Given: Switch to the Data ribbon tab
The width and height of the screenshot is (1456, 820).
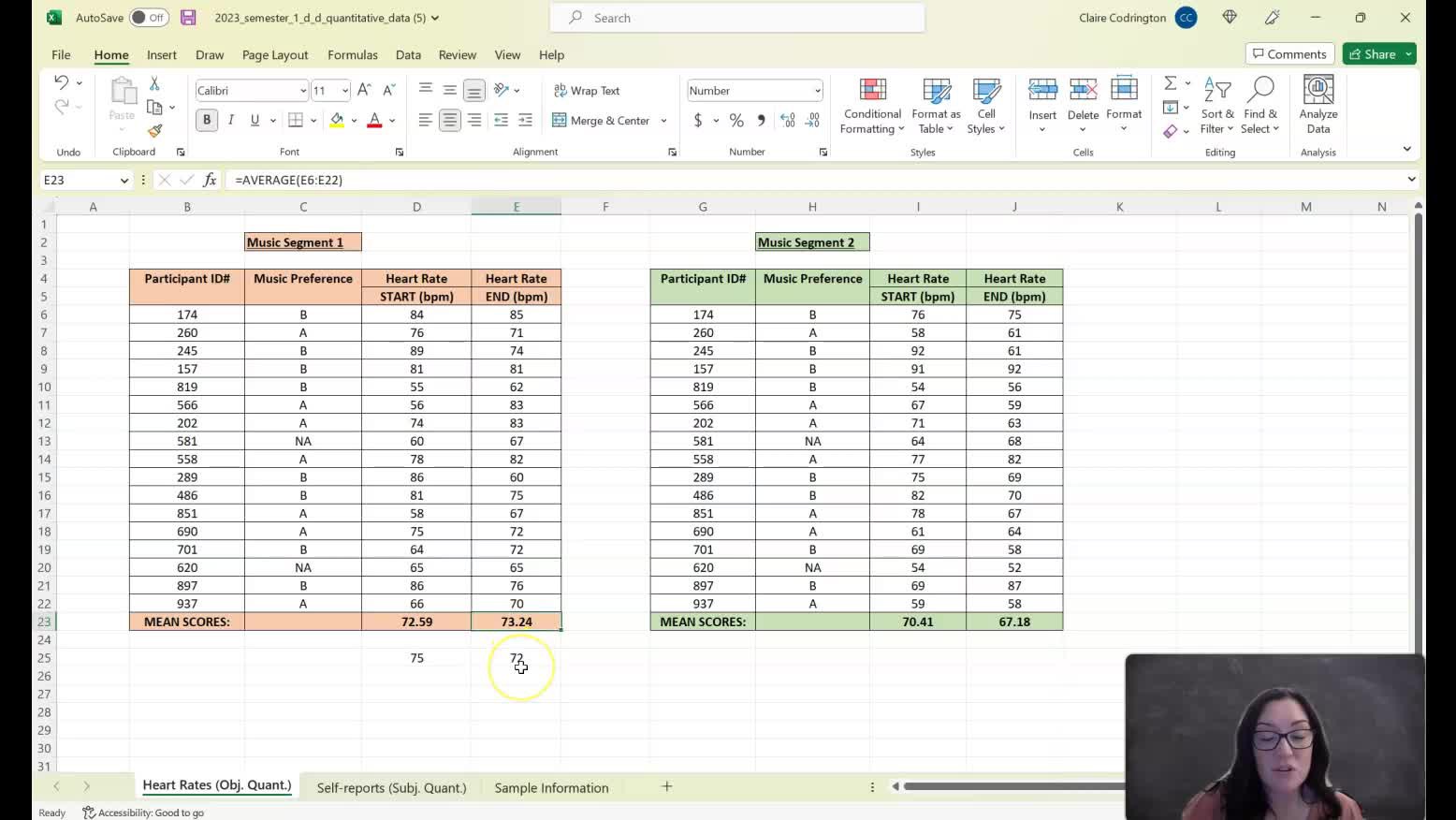Looking at the screenshot, I should pos(408,55).
